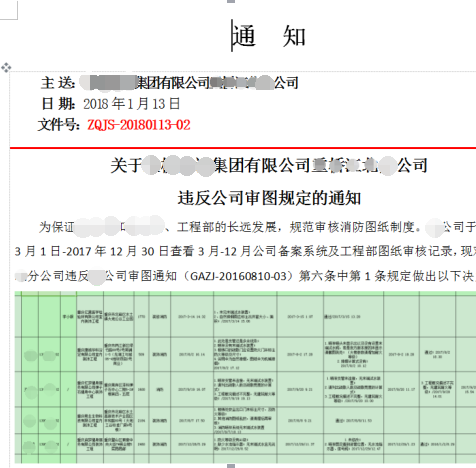The image size is (476, 468).
Task: Click the '文件号:' label
Action: (59, 125)
